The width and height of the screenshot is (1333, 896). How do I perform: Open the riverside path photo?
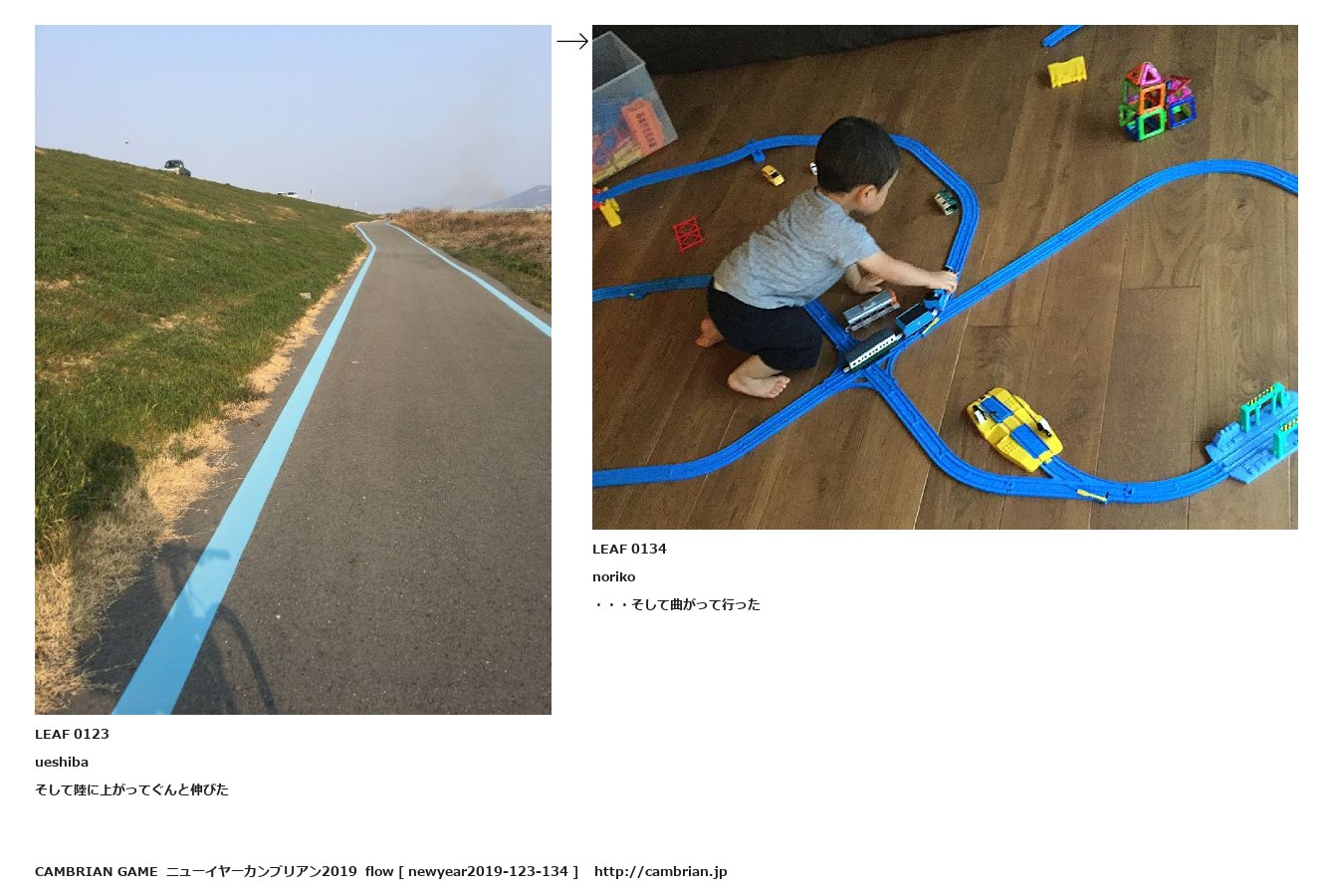click(293, 369)
